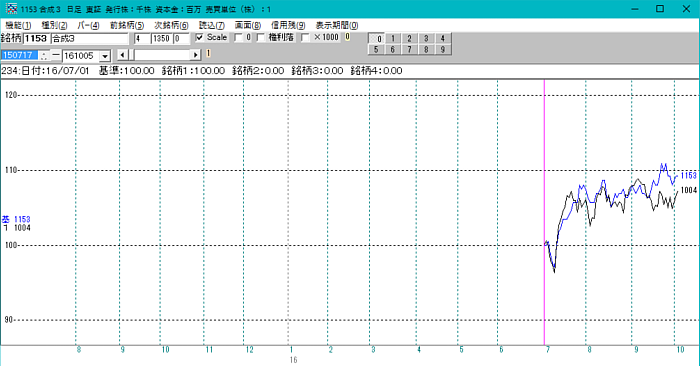Click number pad button 3
Viewport: 700px width, 366px height.
[x=426, y=38]
